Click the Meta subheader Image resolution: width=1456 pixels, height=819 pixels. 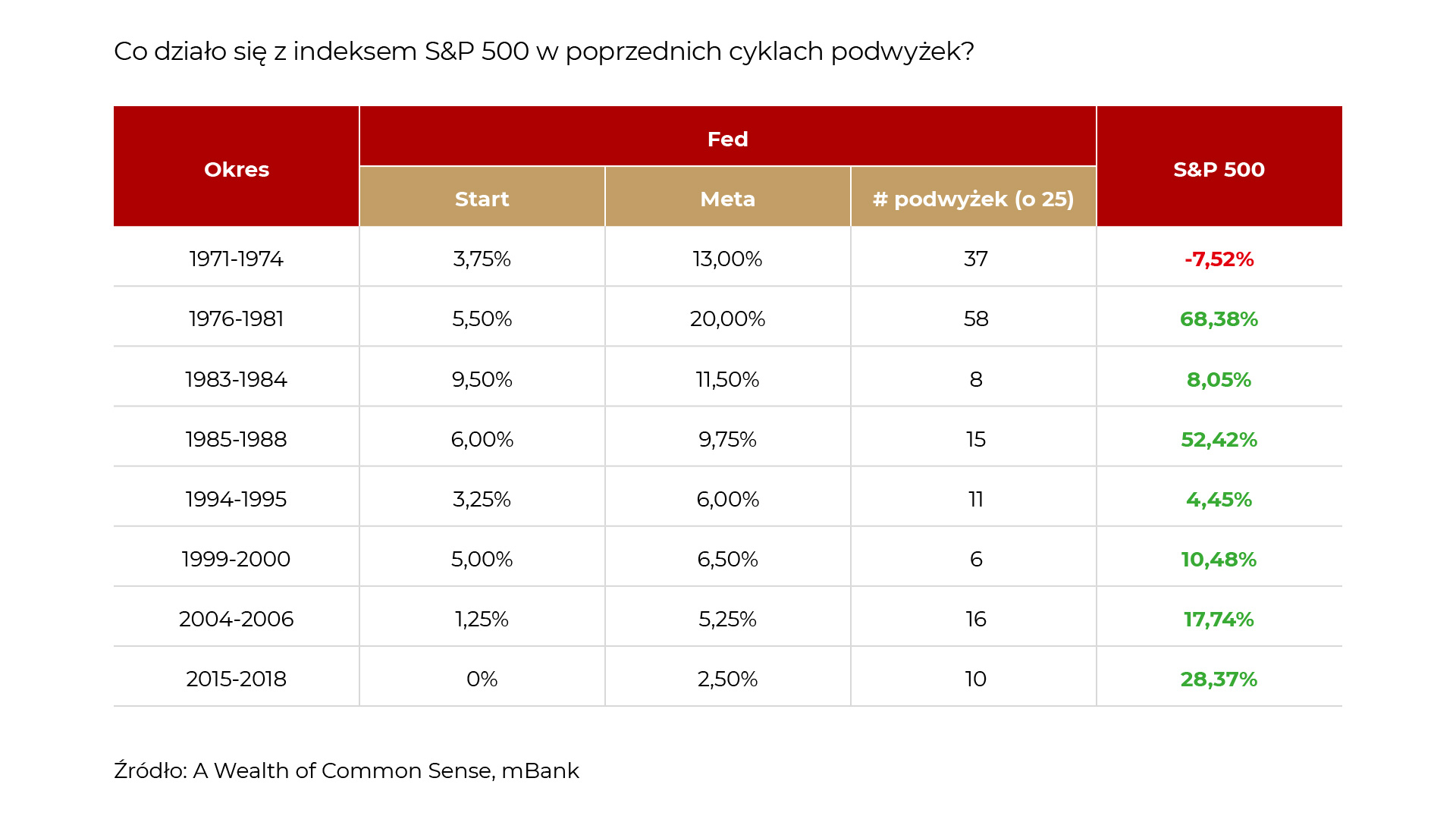727,199
